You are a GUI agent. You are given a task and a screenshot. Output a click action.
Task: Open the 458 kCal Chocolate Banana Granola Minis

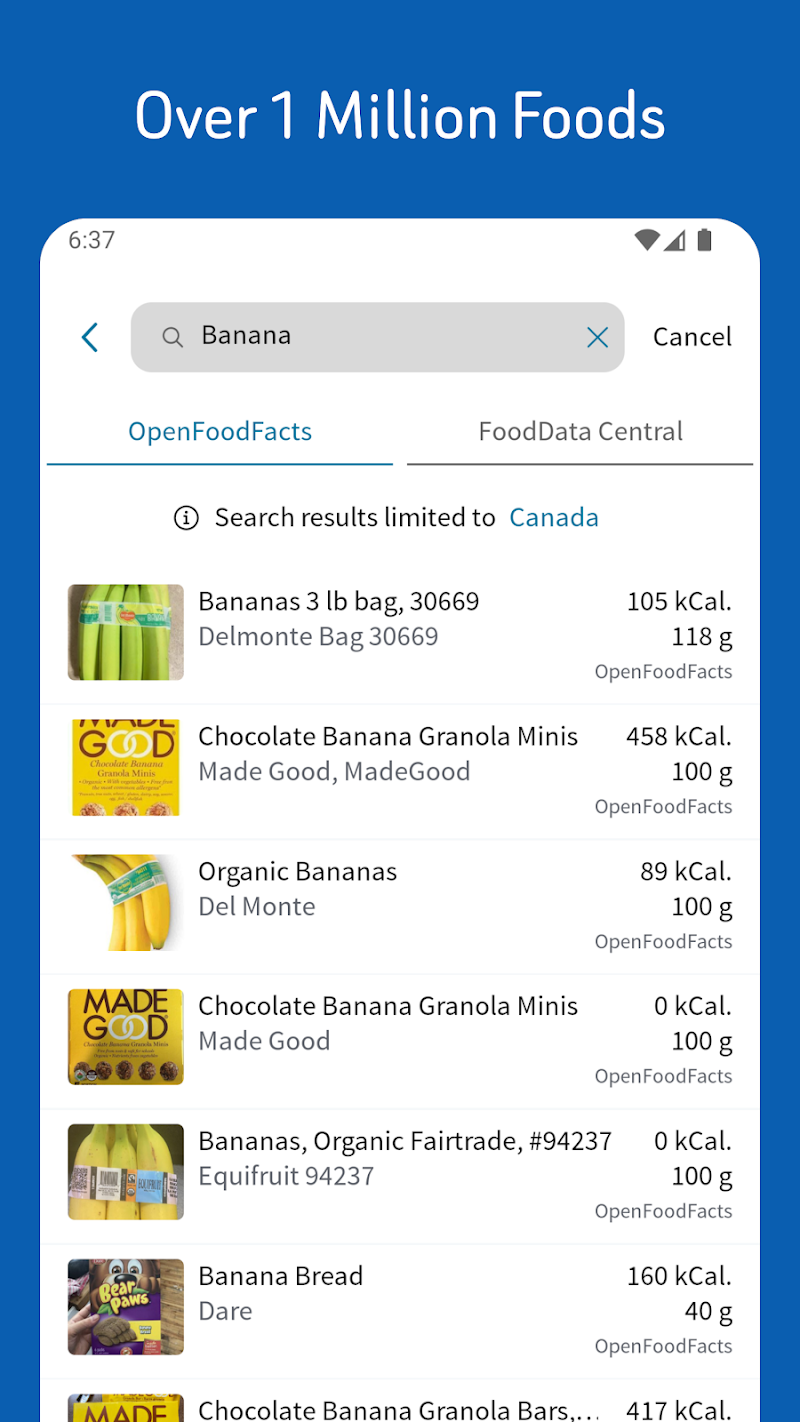coord(388,753)
